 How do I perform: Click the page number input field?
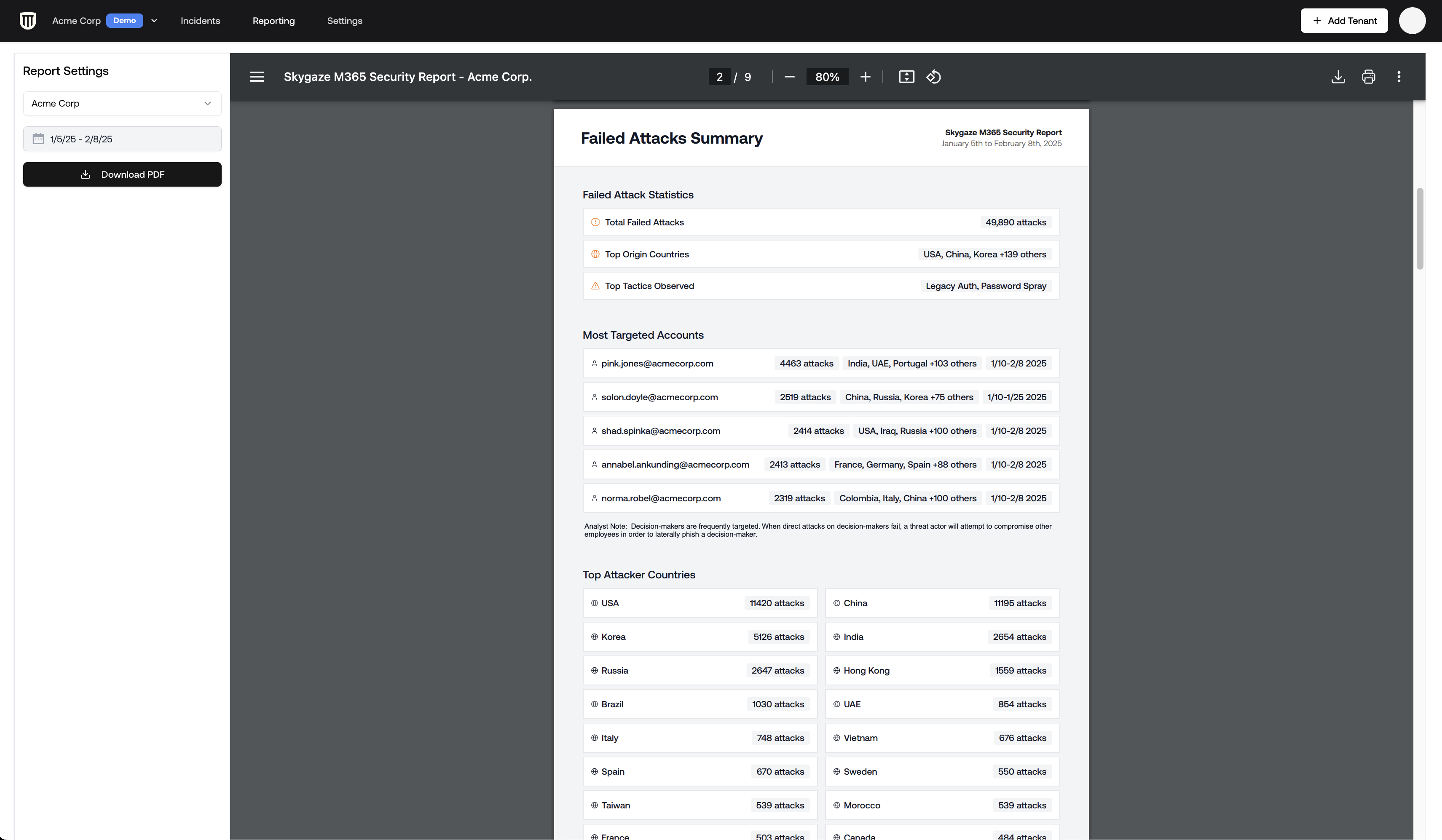point(719,77)
